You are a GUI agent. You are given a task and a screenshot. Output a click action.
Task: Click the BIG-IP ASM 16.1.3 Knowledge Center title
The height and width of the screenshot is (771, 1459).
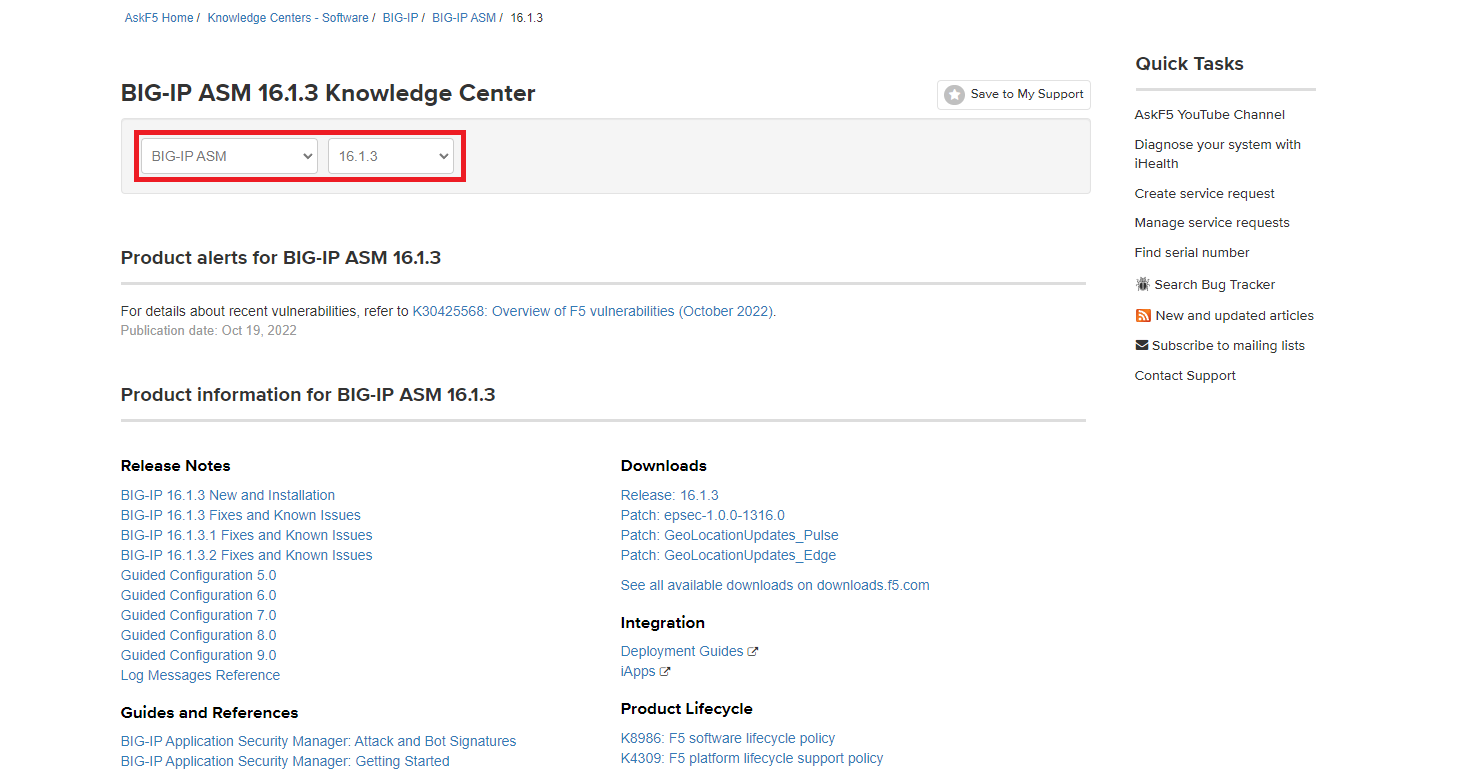[328, 94]
